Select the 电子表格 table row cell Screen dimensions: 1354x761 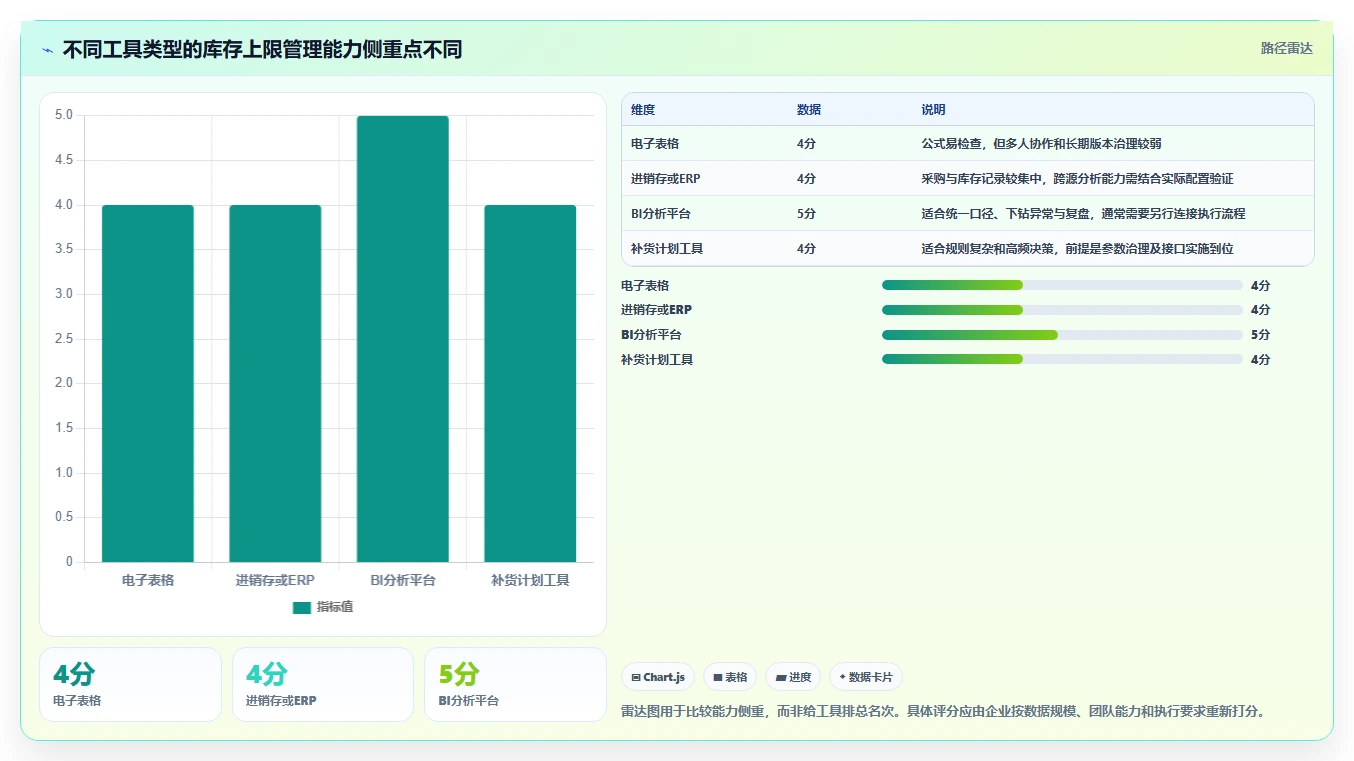point(655,144)
